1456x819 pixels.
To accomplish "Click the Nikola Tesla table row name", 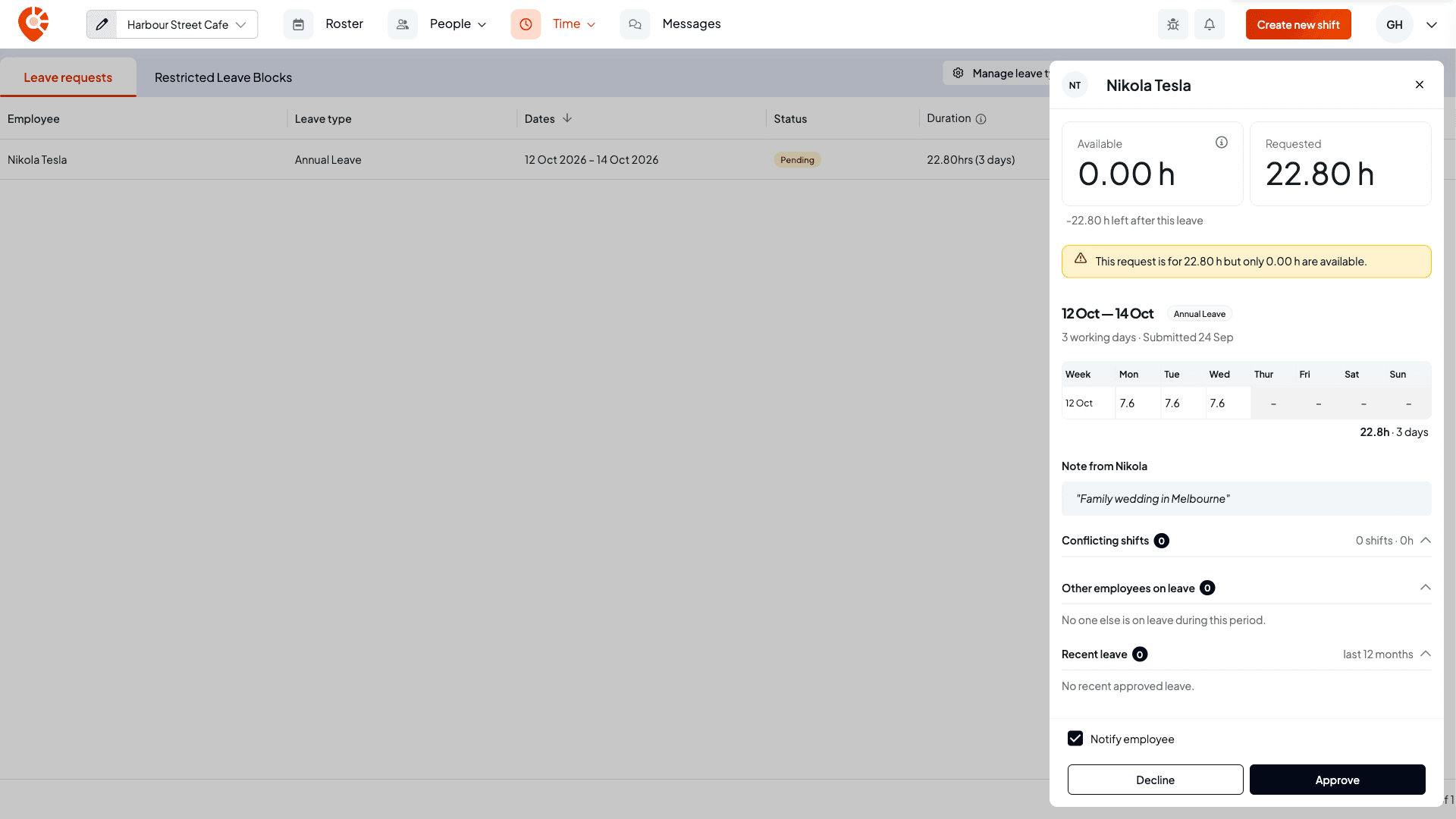I will (x=37, y=160).
